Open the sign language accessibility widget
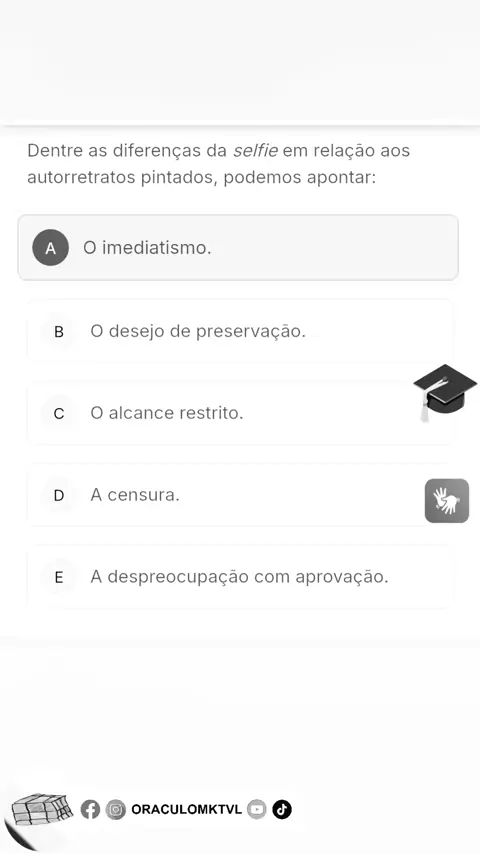Viewport: 480px width, 854px height. [447, 501]
